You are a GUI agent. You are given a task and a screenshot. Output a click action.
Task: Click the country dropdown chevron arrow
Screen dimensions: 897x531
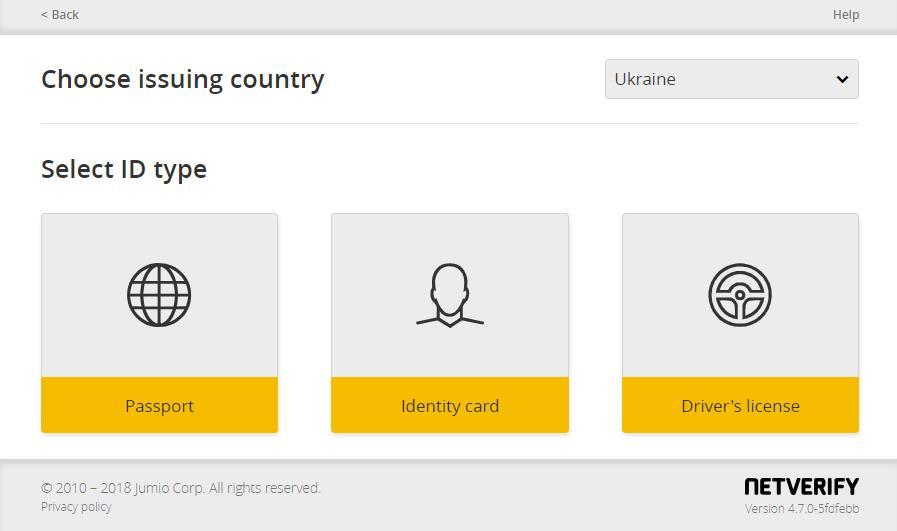[x=842, y=79]
